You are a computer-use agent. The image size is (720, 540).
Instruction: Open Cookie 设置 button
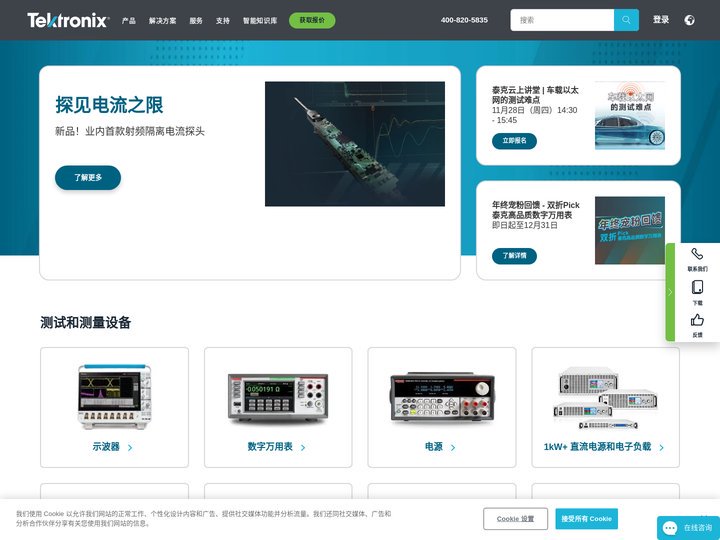pyautogui.click(x=515, y=519)
